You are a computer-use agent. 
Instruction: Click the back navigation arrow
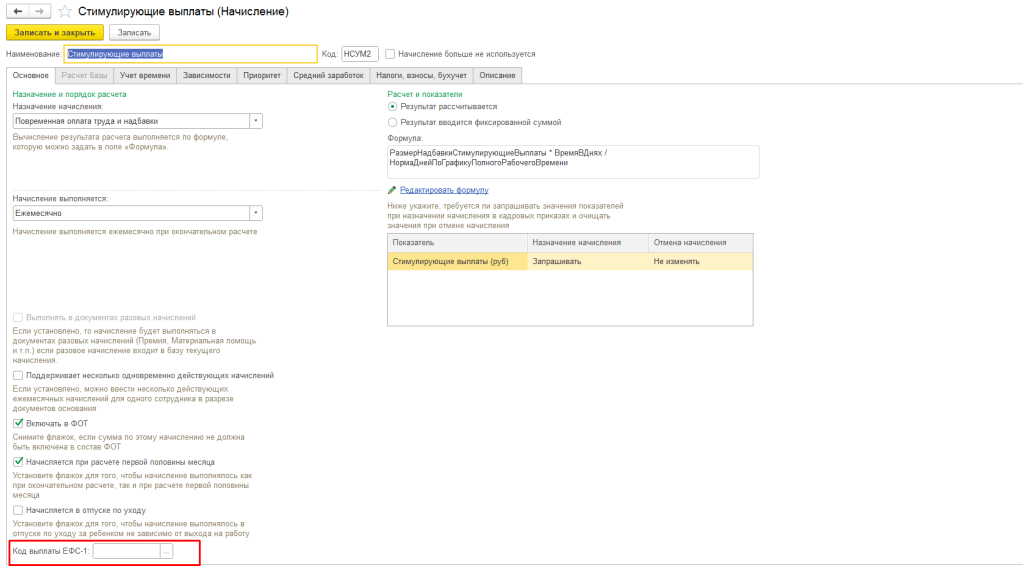click(17, 11)
